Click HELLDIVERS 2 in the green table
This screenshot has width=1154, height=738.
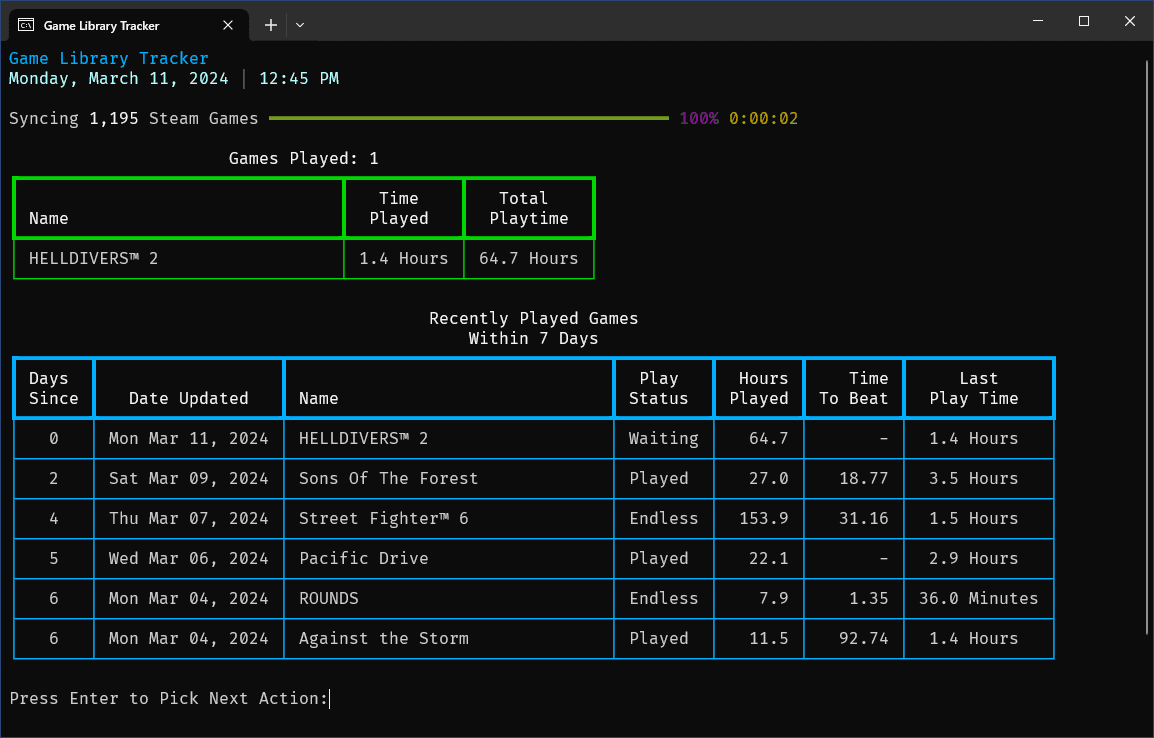coord(93,258)
